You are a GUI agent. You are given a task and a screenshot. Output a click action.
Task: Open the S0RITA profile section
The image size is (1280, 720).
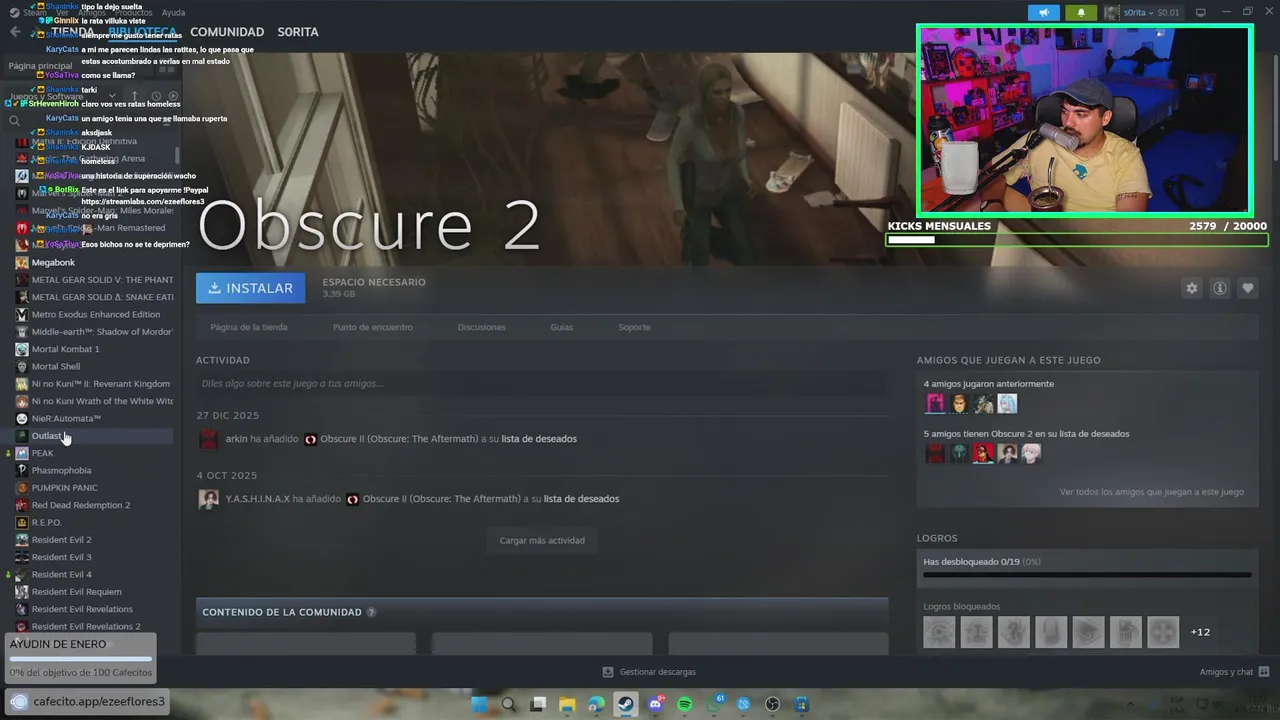[x=298, y=32]
